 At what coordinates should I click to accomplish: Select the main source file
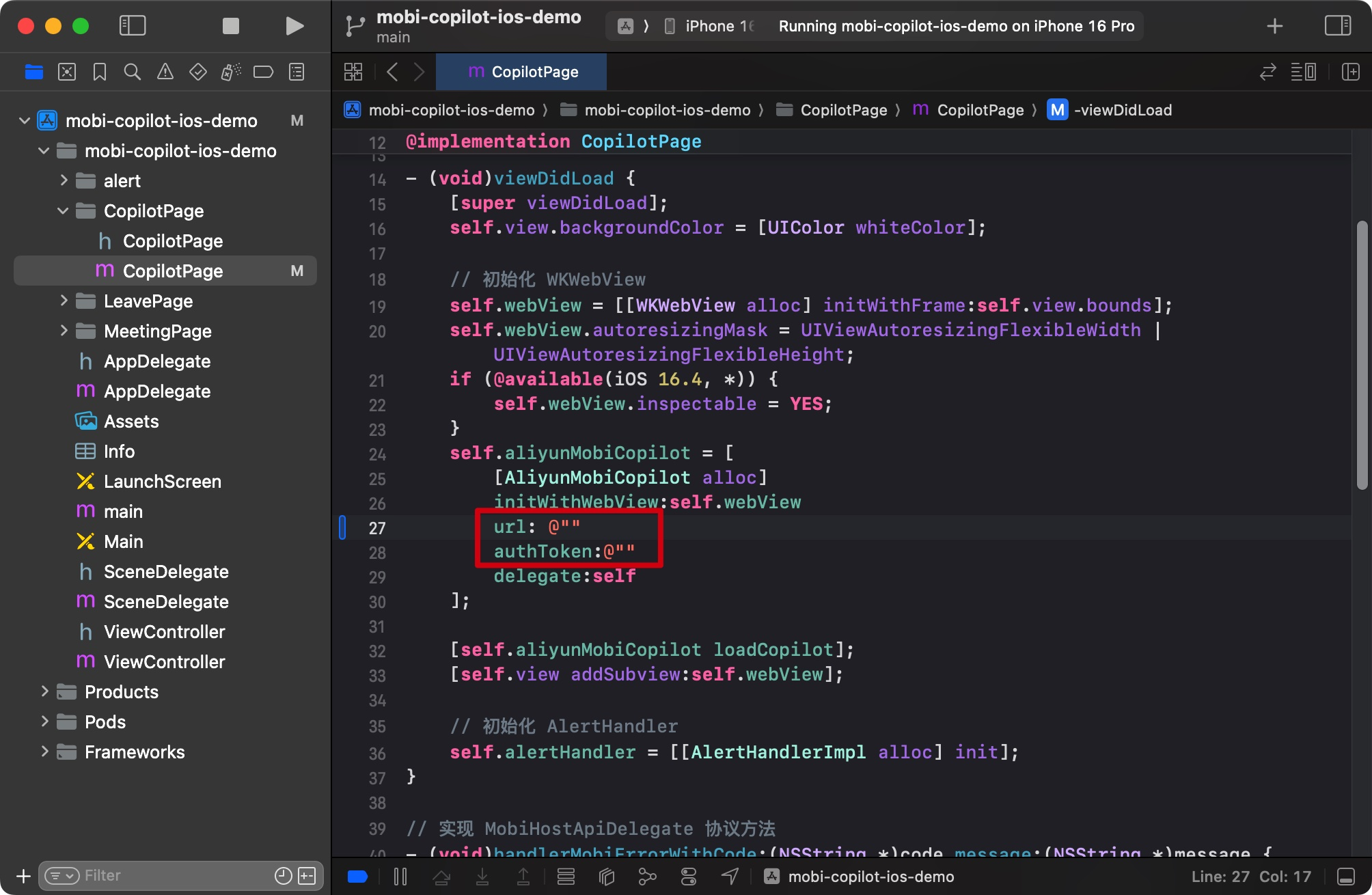click(165, 512)
